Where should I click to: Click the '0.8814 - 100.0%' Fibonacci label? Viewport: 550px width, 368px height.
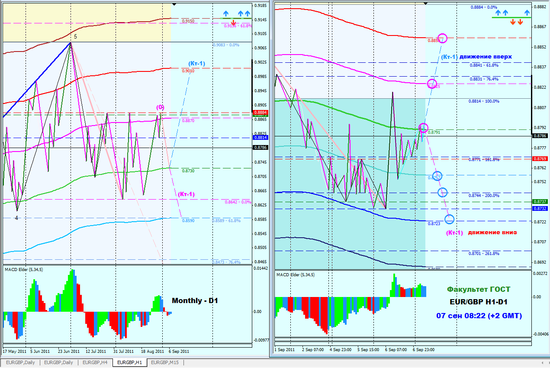point(484,101)
